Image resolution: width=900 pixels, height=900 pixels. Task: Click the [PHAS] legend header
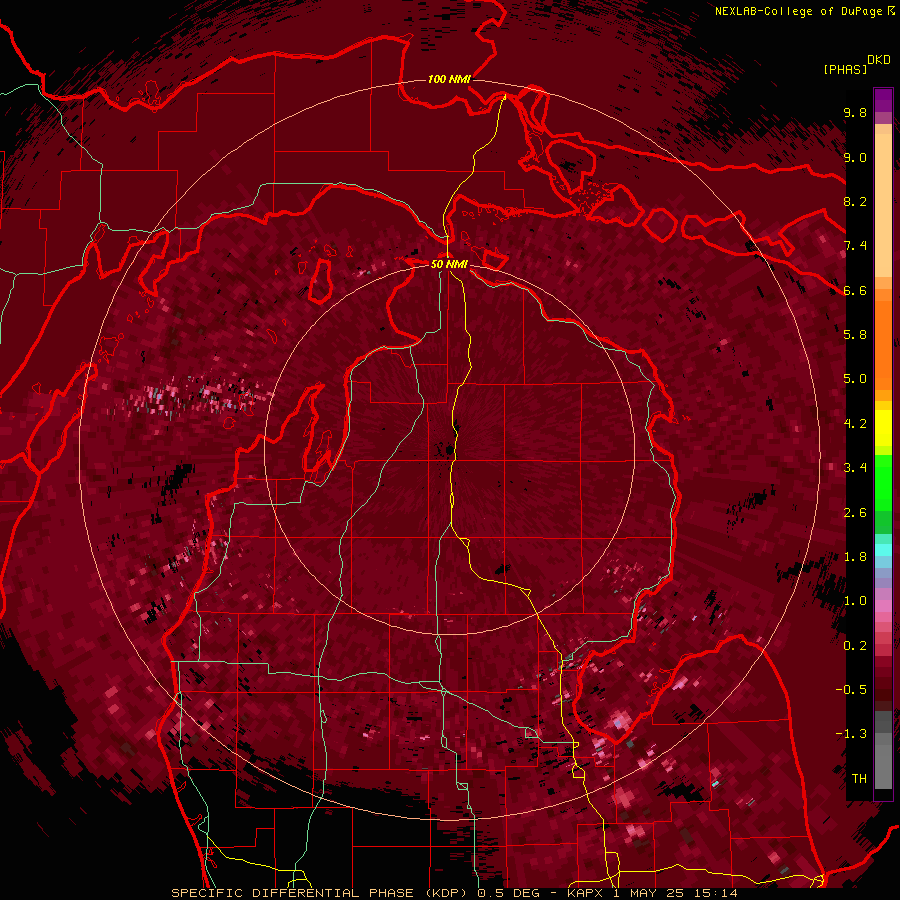click(x=845, y=70)
